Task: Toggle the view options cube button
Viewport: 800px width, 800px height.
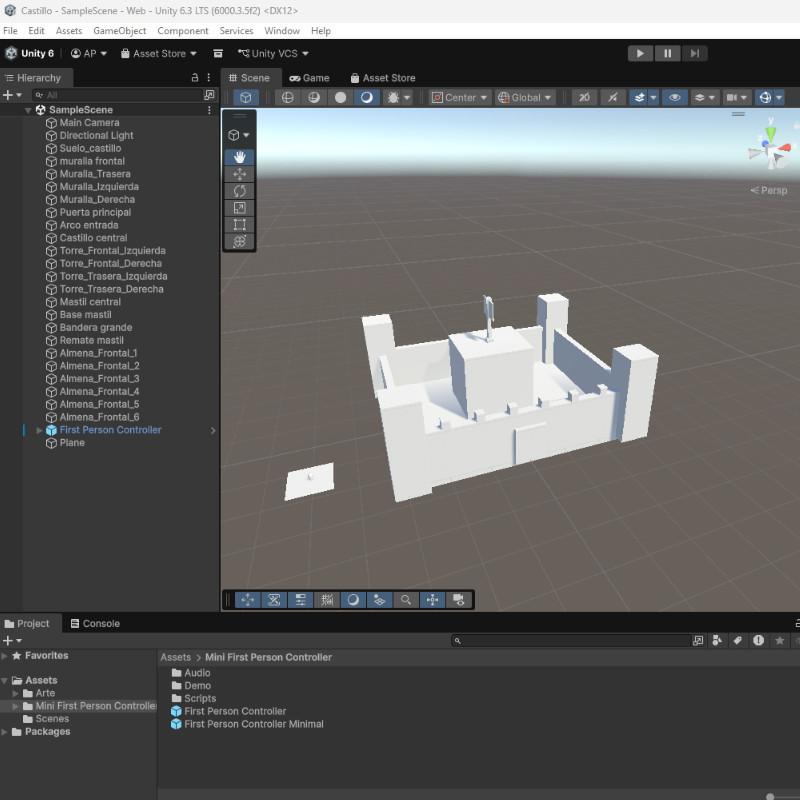Action: point(245,97)
